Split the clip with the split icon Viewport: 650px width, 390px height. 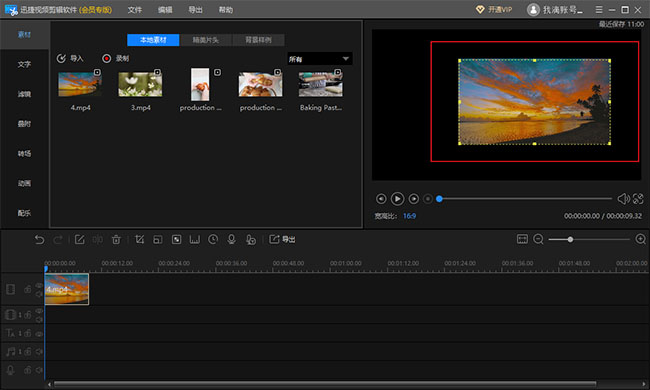tap(97, 240)
